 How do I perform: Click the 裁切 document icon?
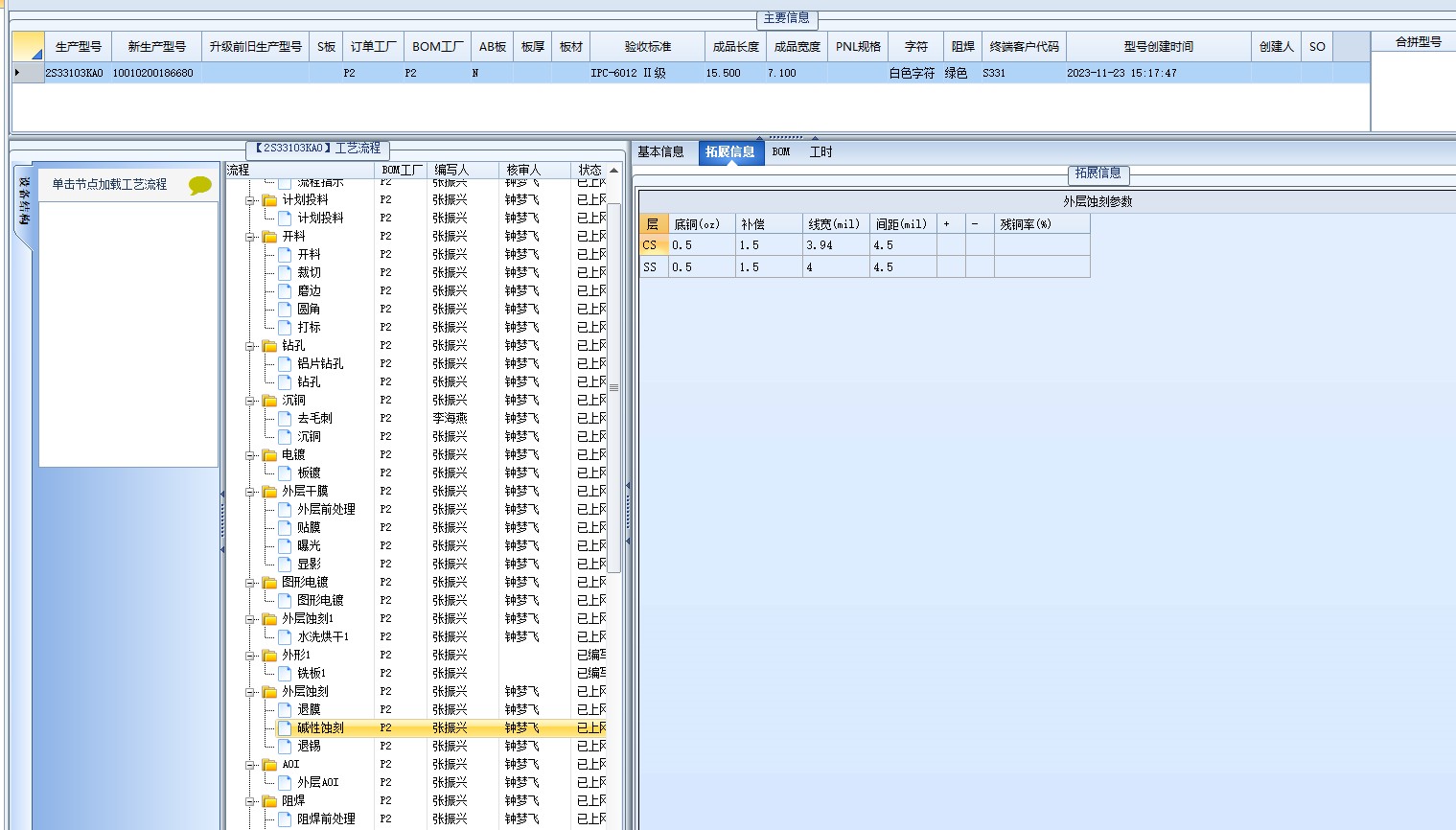pos(285,273)
